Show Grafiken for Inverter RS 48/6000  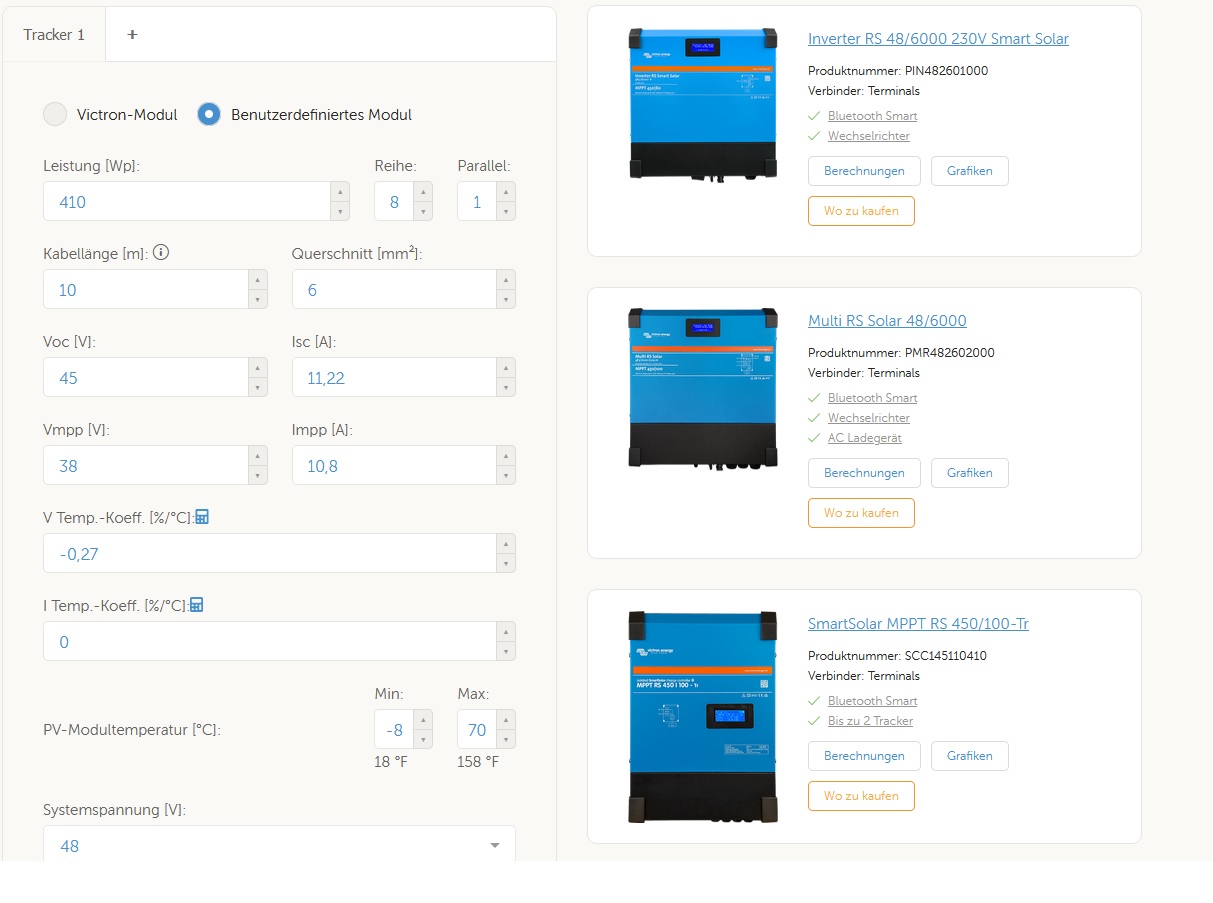coord(970,171)
